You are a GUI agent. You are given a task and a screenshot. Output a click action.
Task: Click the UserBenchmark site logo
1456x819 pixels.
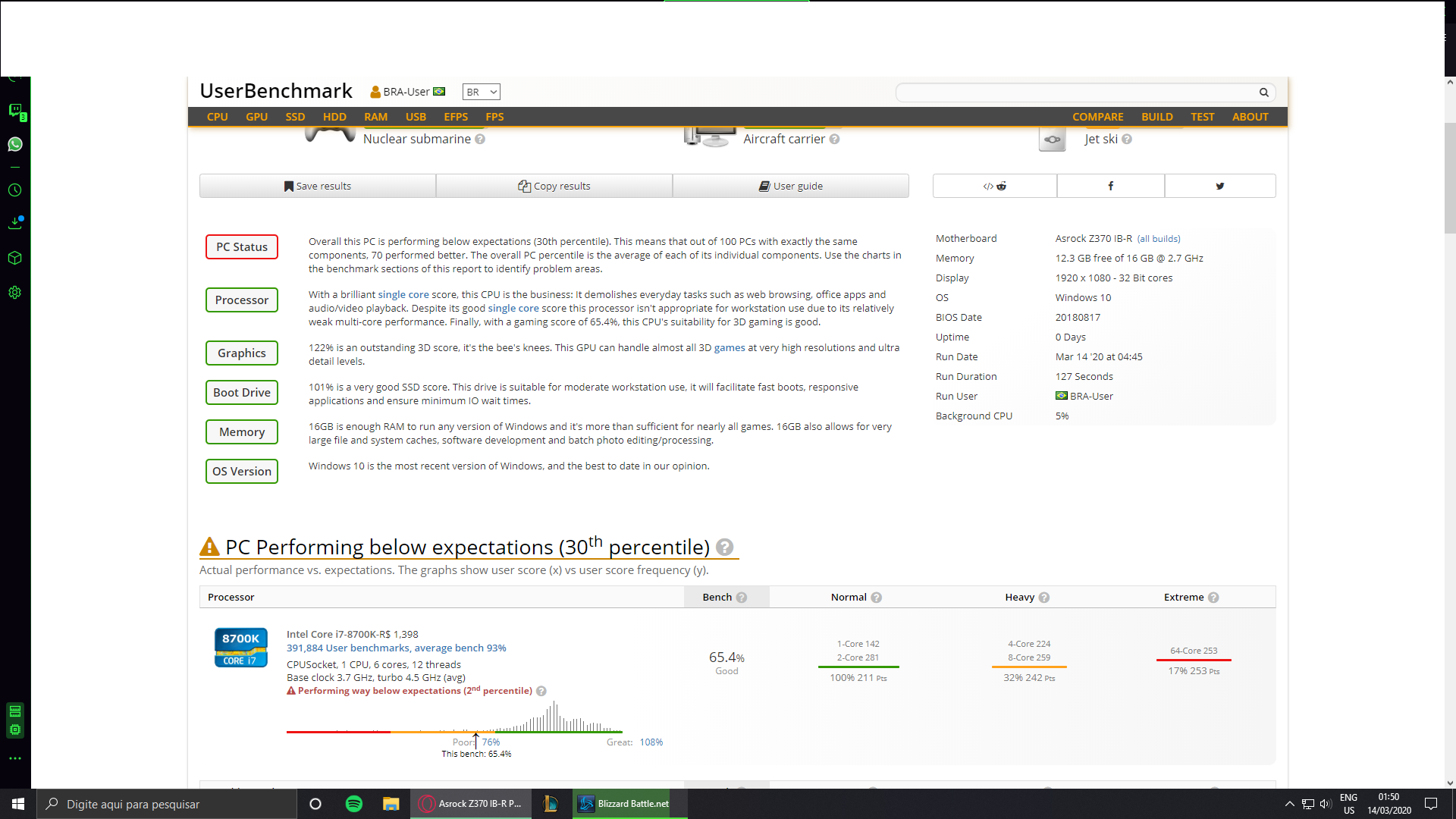pyautogui.click(x=276, y=91)
